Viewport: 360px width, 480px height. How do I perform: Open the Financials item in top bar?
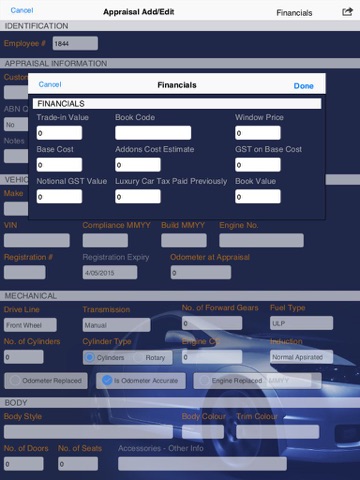point(294,13)
